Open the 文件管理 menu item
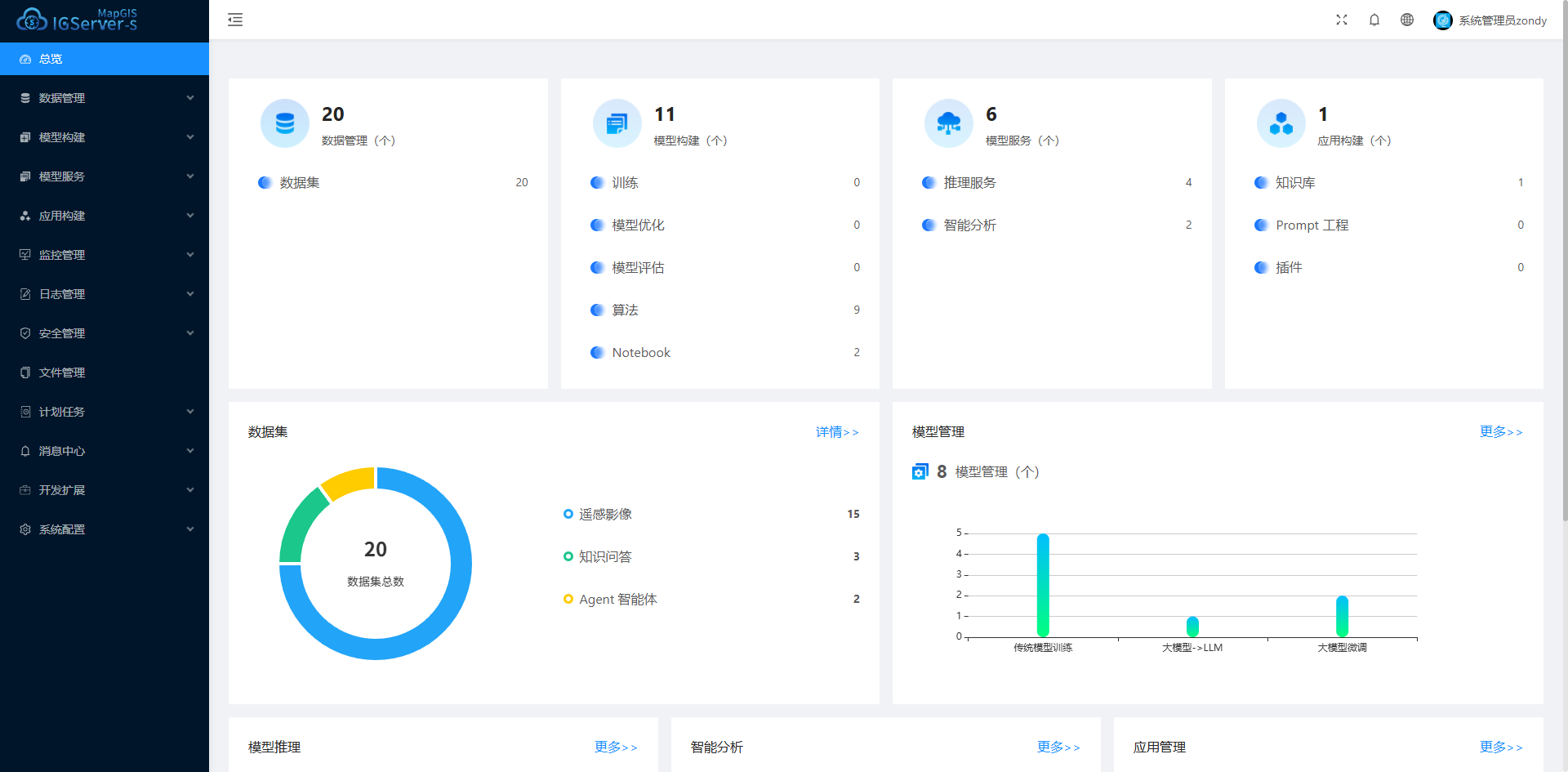This screenshot has height=772, width=1568. click(x=62, y=373)
